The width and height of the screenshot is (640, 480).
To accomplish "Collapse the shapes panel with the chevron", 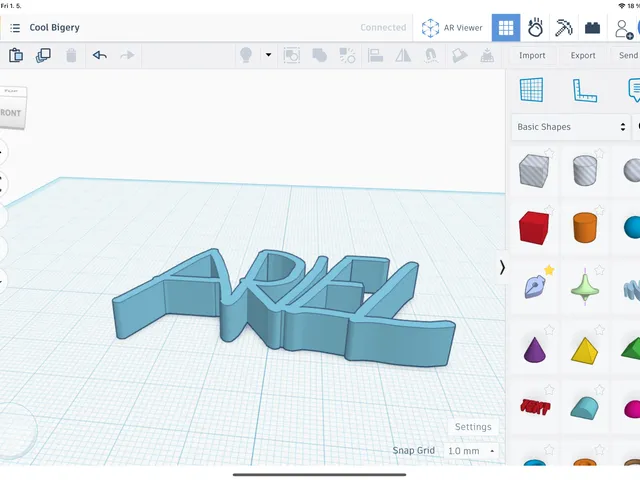I will [502, 268].
